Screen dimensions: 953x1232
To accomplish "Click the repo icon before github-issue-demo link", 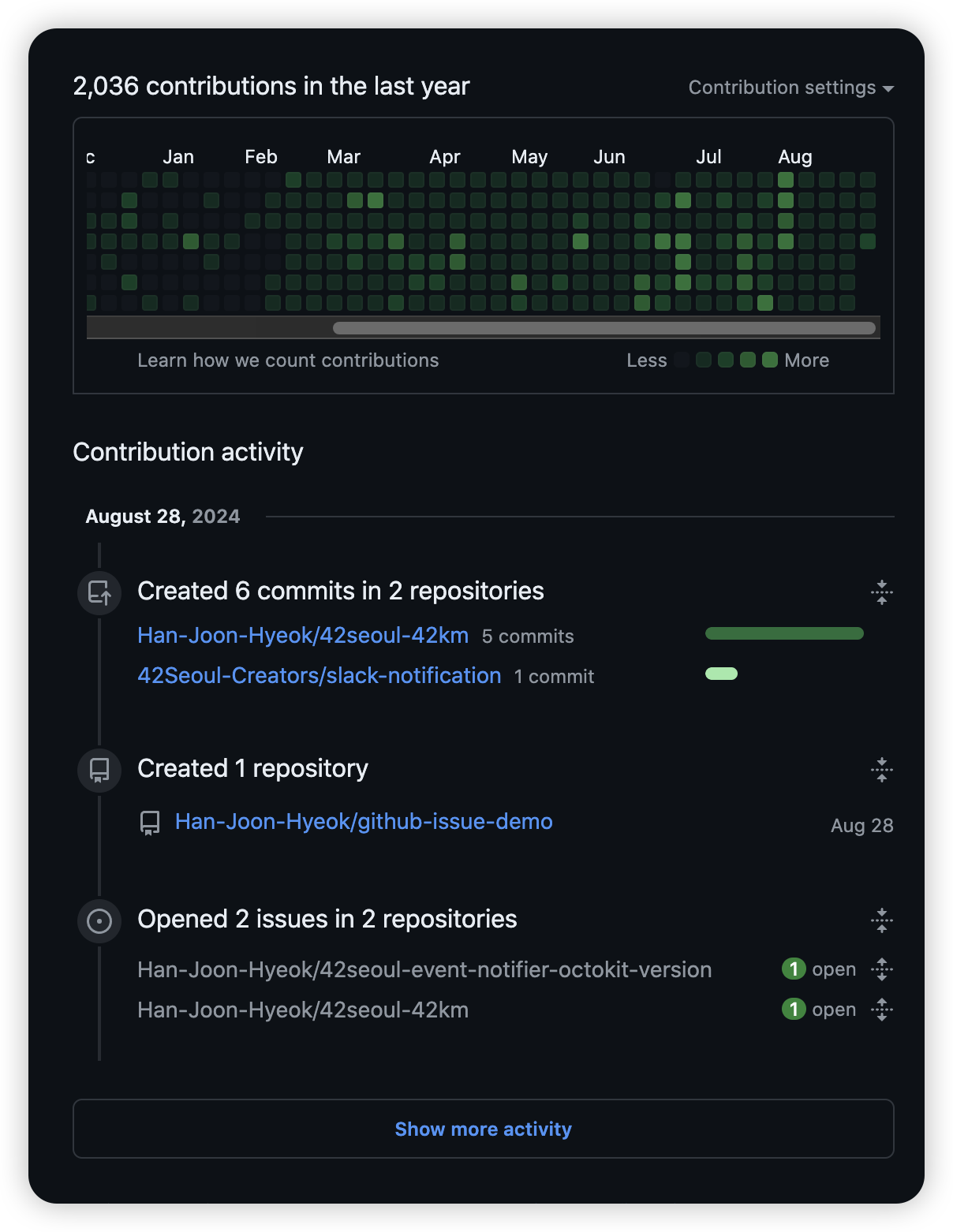I will click(150, 823).
